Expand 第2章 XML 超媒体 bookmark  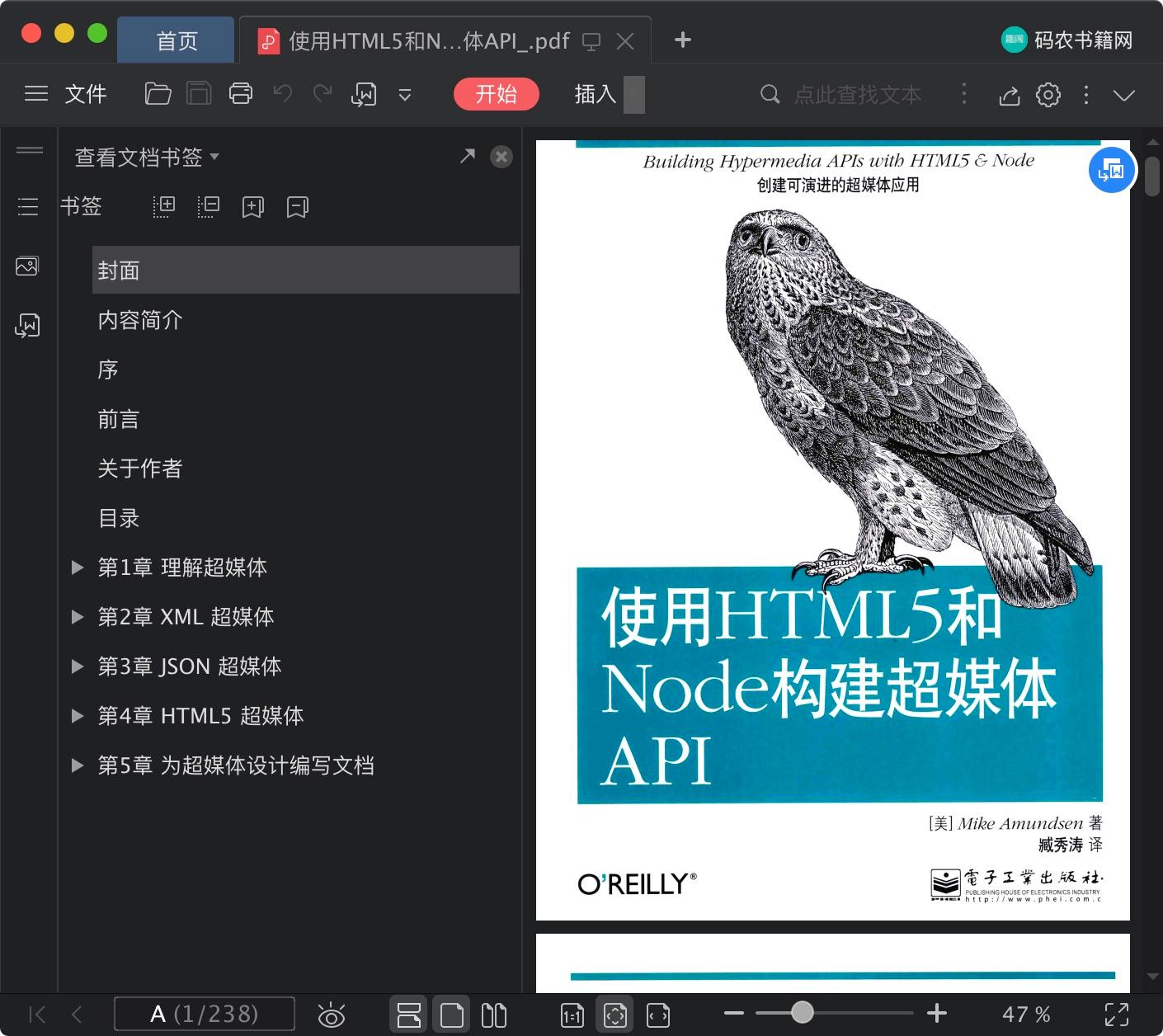[x=78, y=617]
